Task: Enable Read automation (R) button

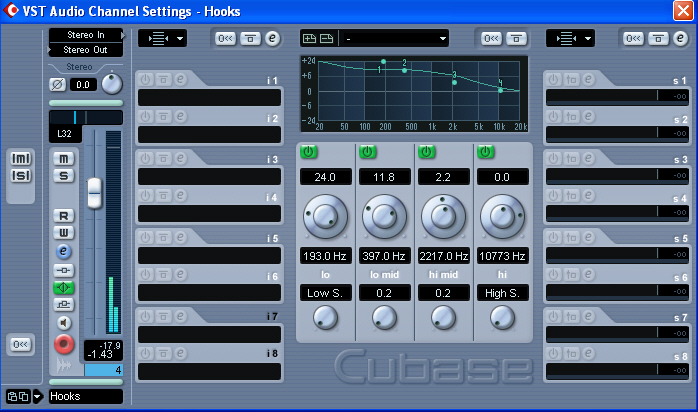Action: (64, 216)
